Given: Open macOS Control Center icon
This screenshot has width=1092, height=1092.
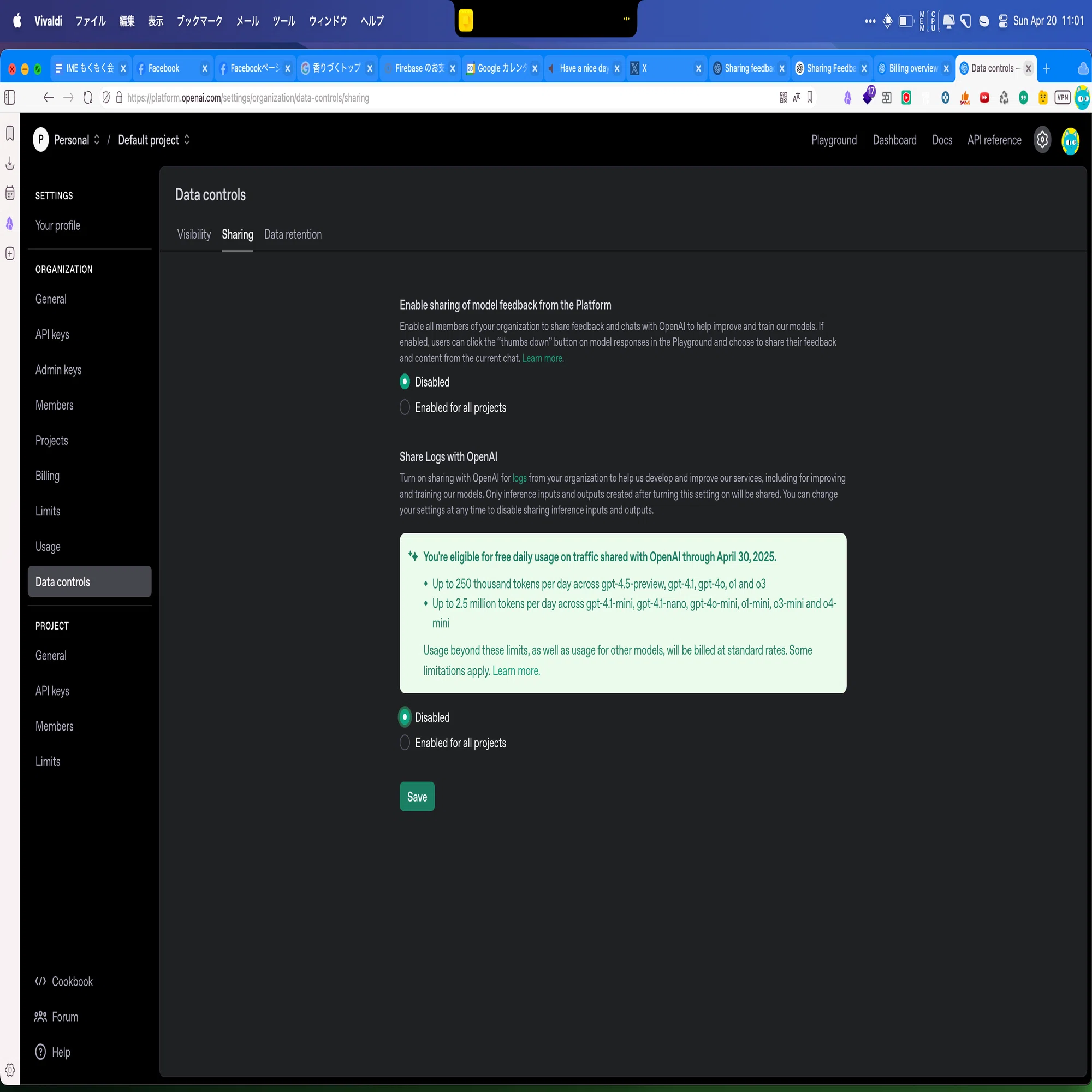Looking at the screenshot, I should (x=1003, y=21).
